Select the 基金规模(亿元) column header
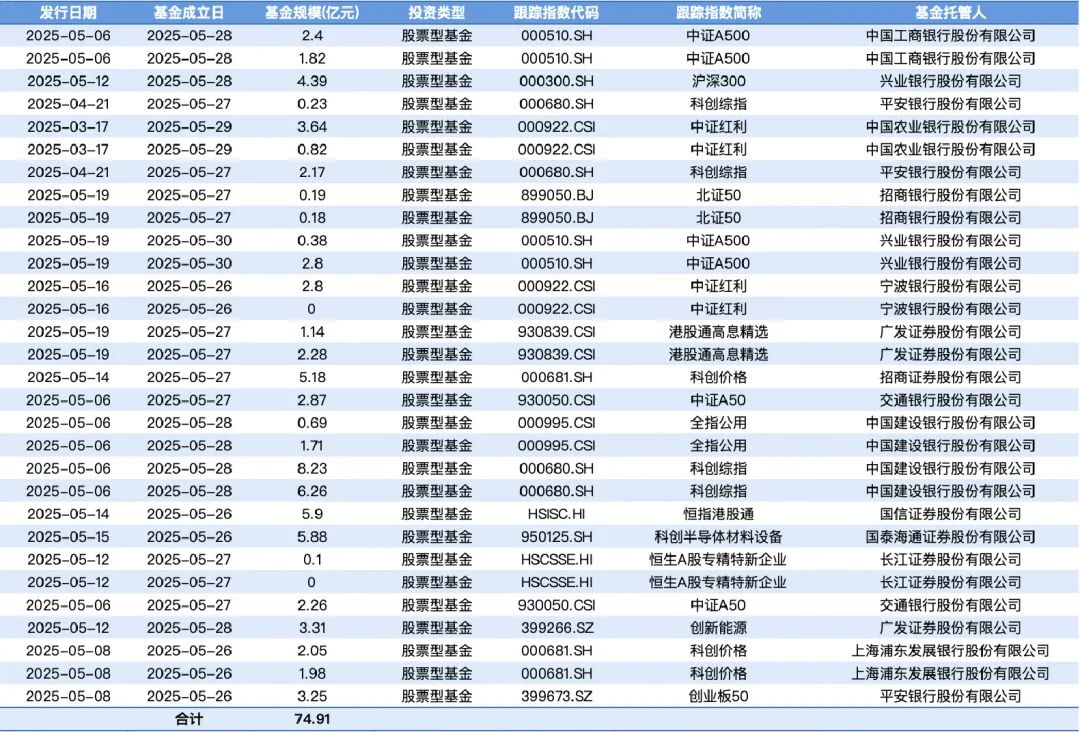 pyautogui.click(x=312, y=12)
